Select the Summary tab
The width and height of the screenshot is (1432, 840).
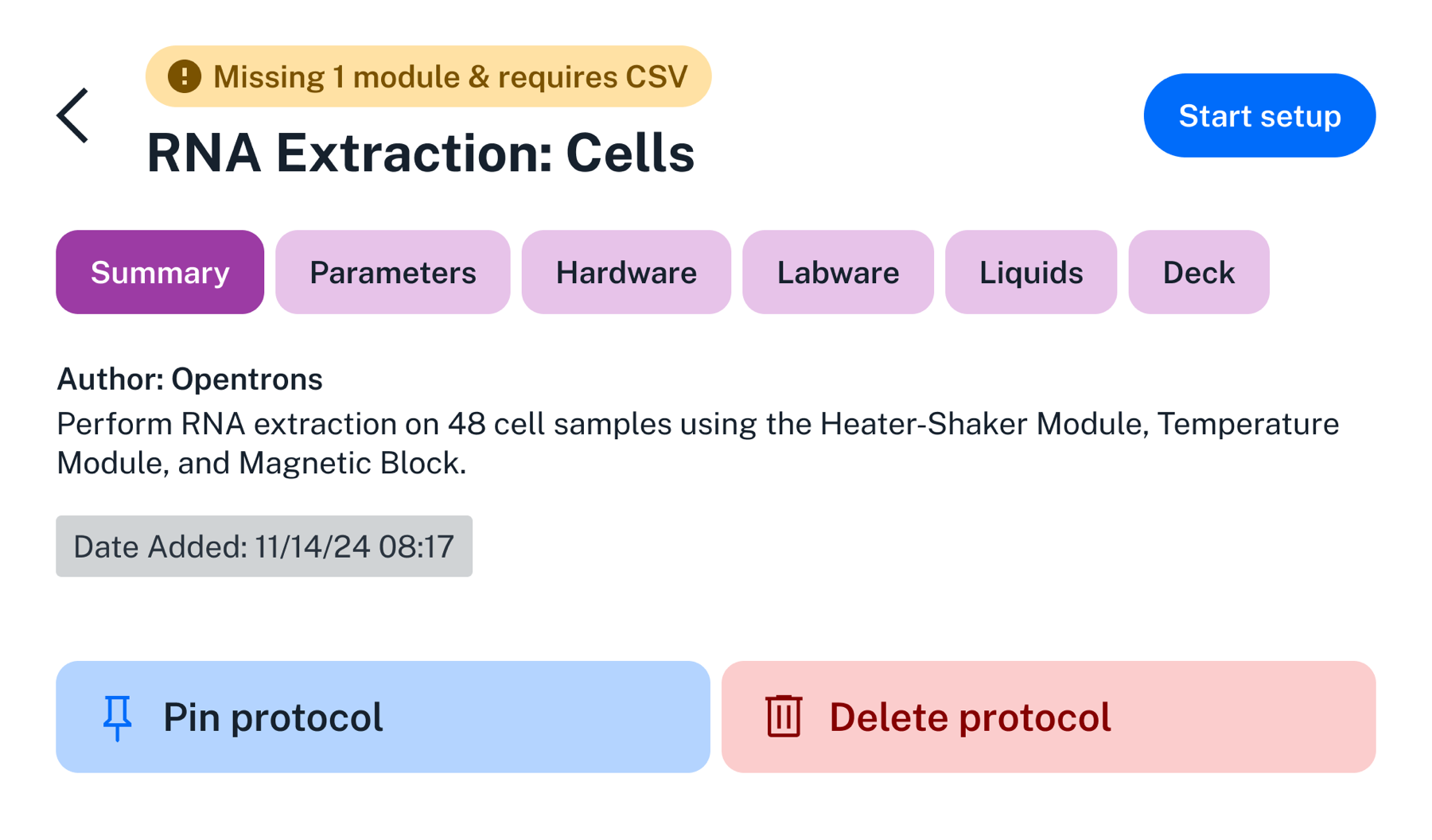tap(159, 272)
